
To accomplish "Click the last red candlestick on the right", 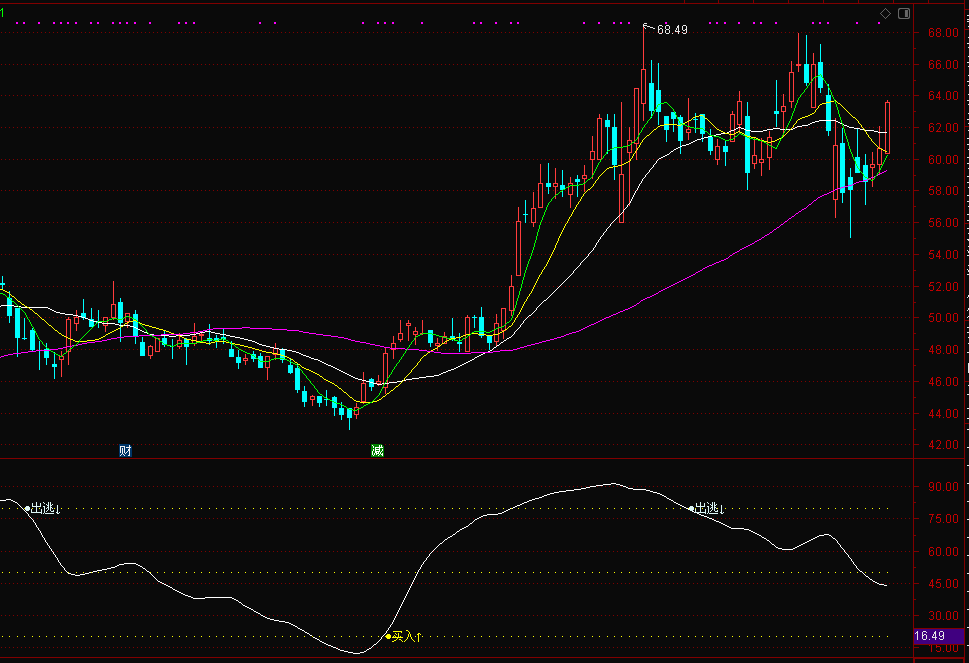I will (887, 127).
